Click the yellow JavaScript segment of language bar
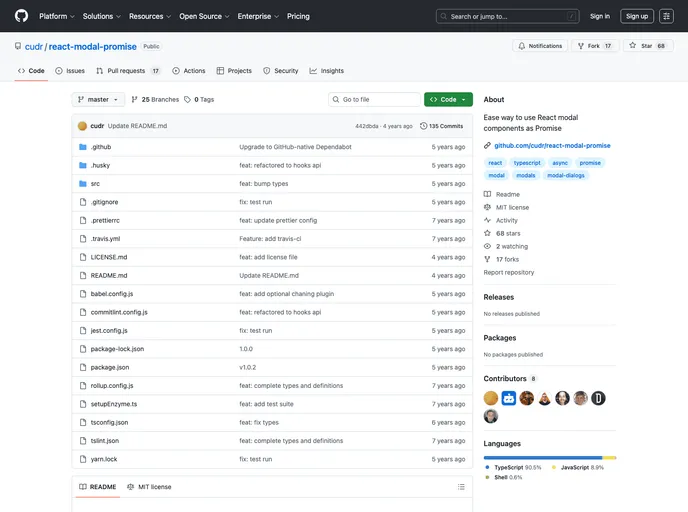This screenshot has height=512, width=688. pos(609,458)
